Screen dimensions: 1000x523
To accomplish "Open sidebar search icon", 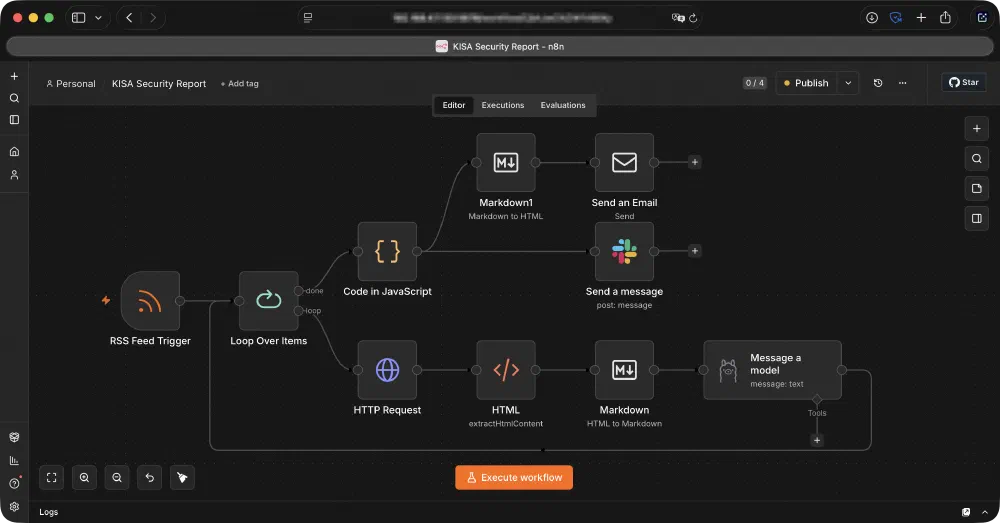I will click(x=14, y=98).
